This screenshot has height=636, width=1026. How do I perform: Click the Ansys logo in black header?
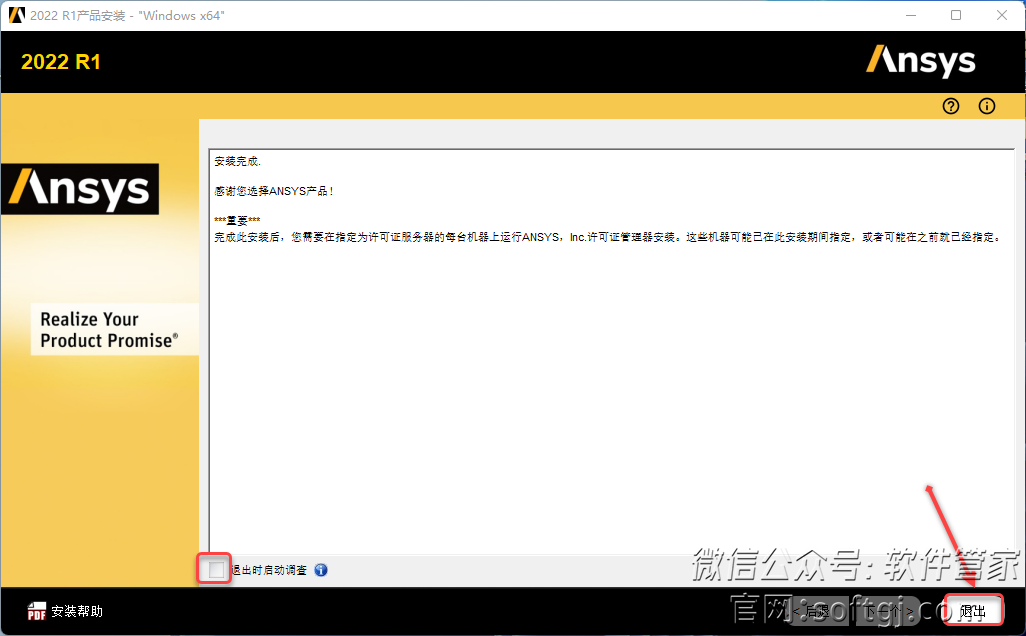click(920, 61)
